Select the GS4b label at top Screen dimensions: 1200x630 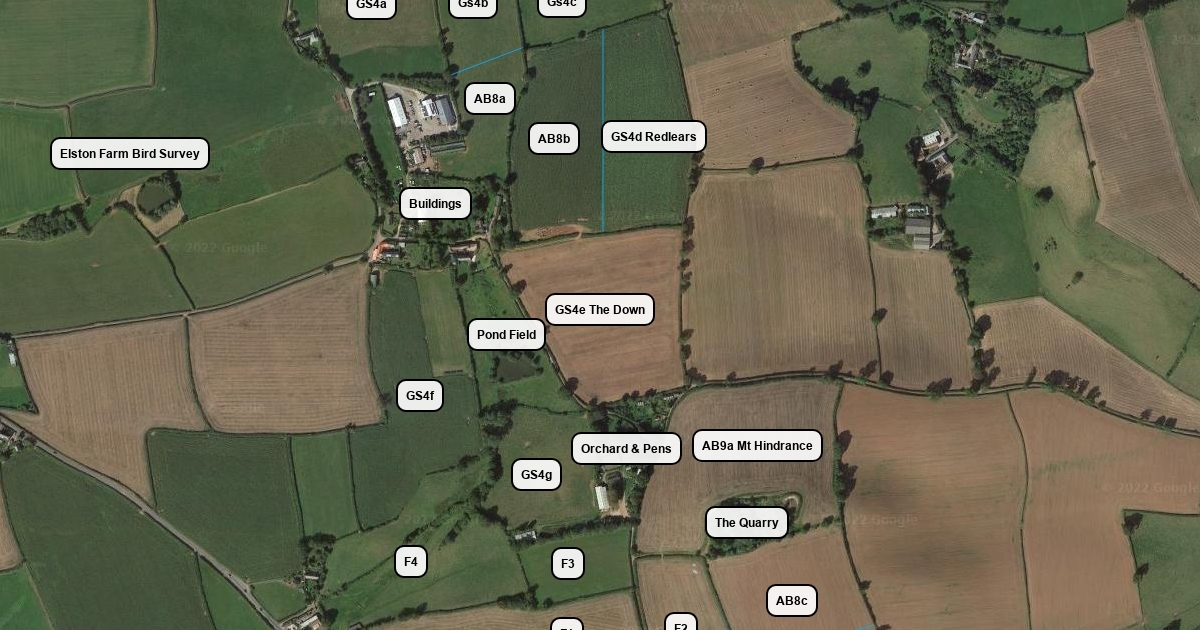[473, 6]
